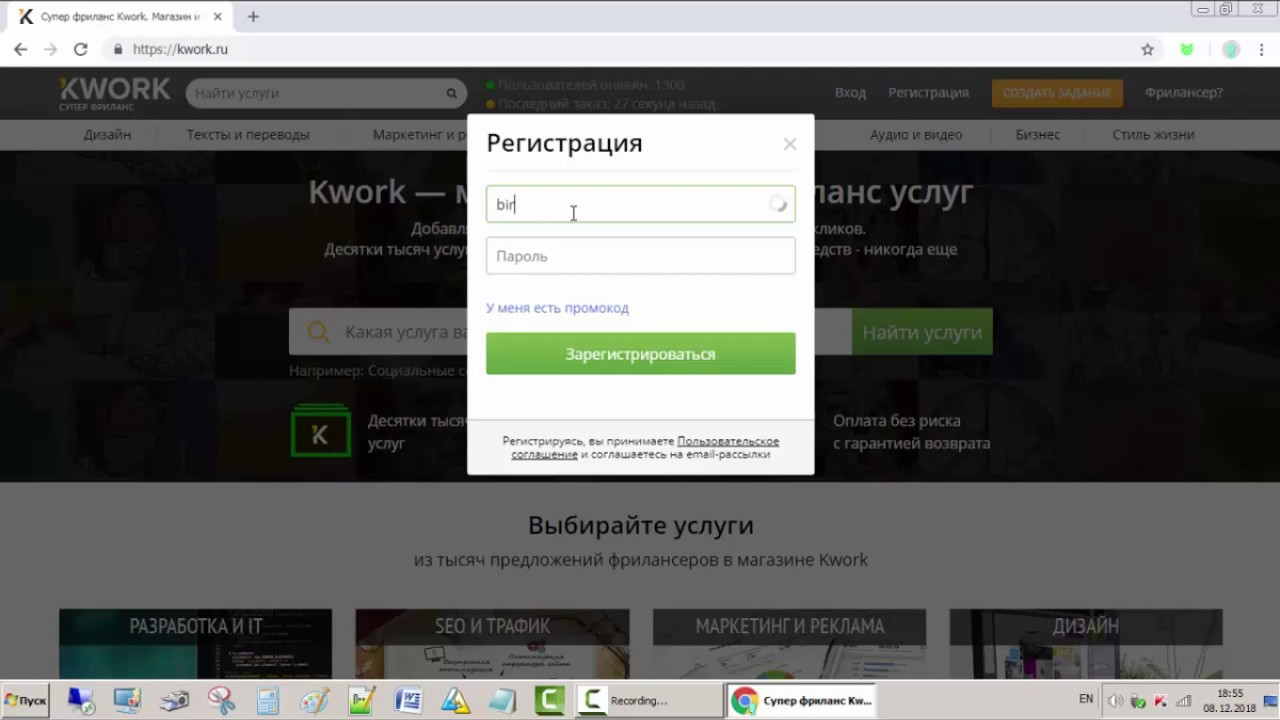Image resolution: width=1280 pixels, height=720 pixels.
Task: Open a new tab with the plus button
Action: [x=253, y=17]
